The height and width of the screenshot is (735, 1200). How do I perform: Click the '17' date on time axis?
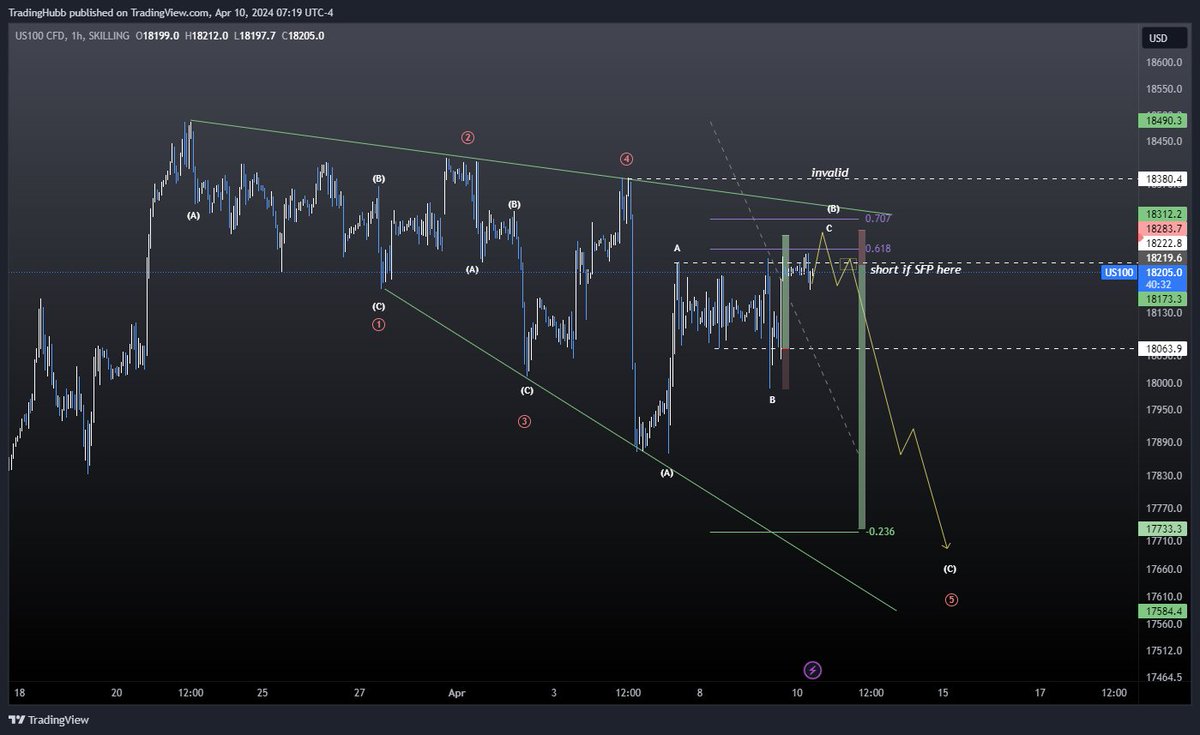[1040, 692]
